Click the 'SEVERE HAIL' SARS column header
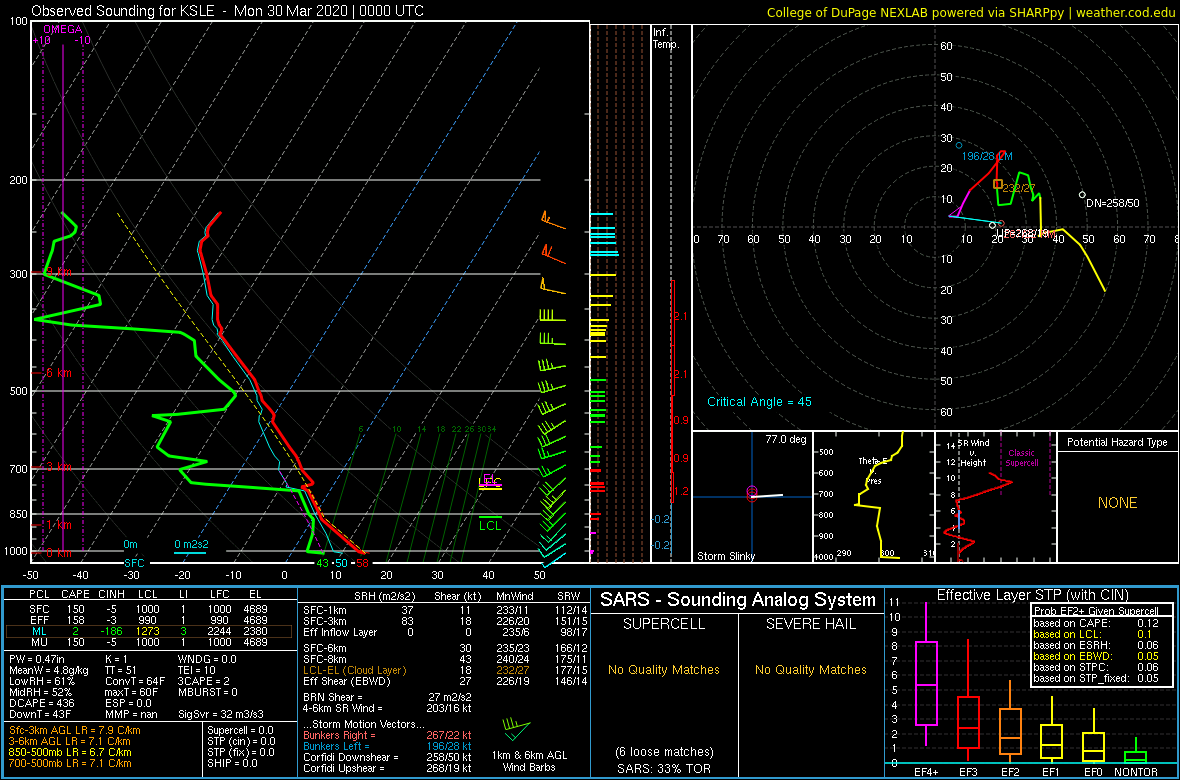1180x780 pixels. [x=811, y=623]
